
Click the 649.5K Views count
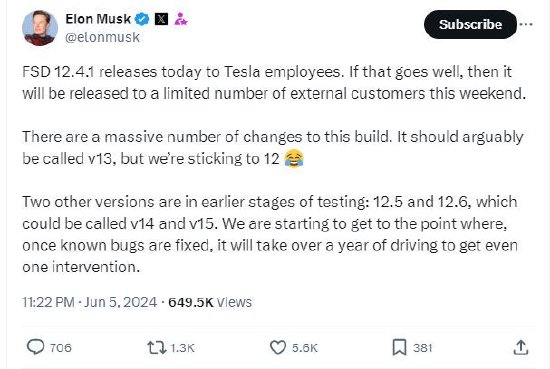click(210, 302)
